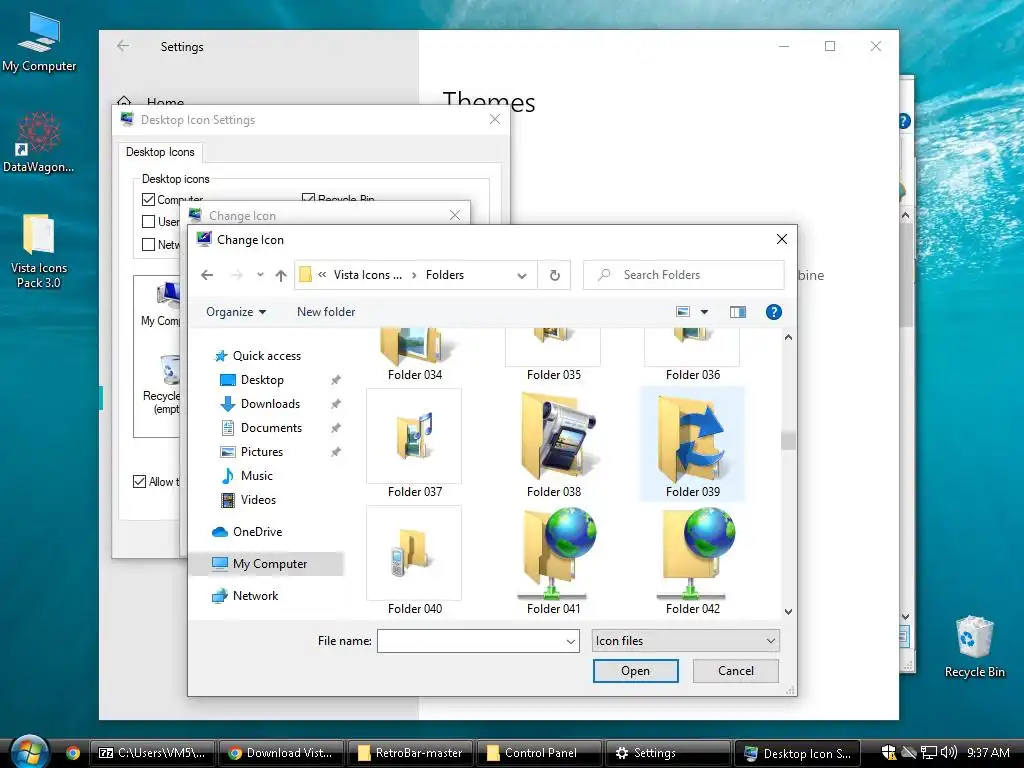
Task: Click the File name input box
Action: 472,641
